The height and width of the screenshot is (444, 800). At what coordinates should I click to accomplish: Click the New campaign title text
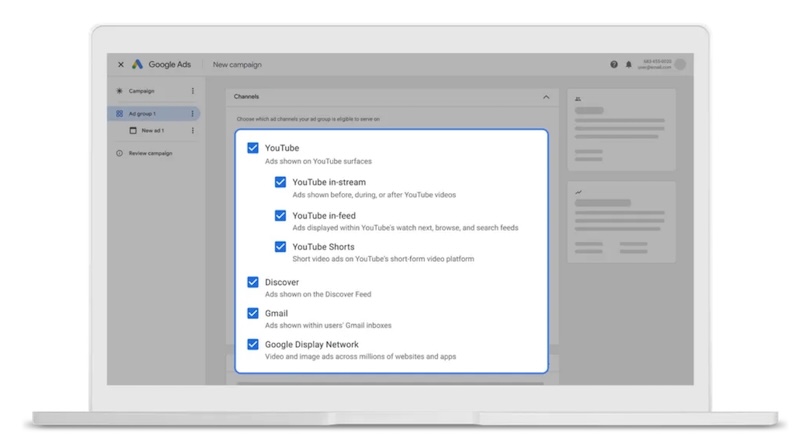[x=237, y=65]
